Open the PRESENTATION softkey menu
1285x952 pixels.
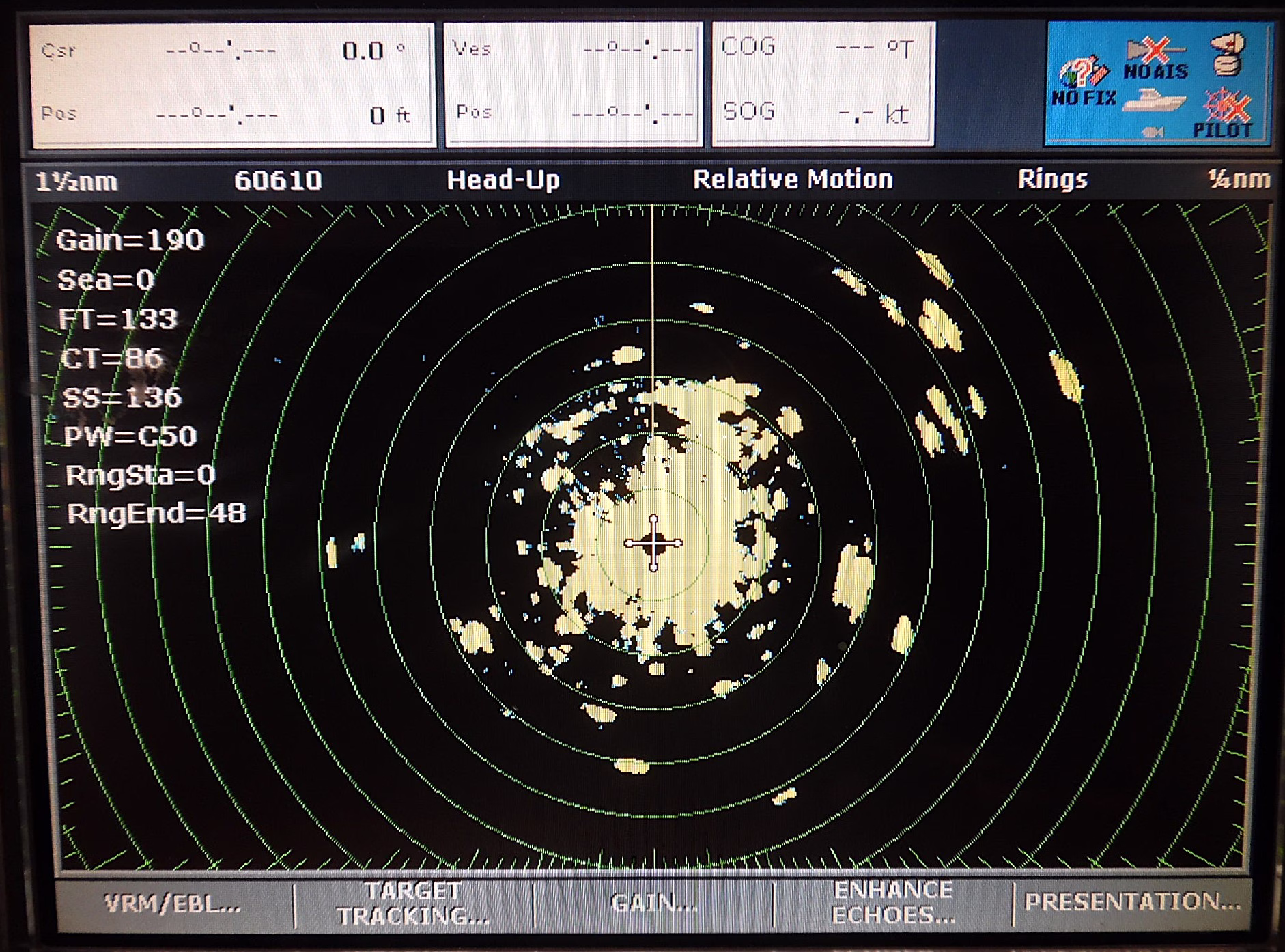1133,902
